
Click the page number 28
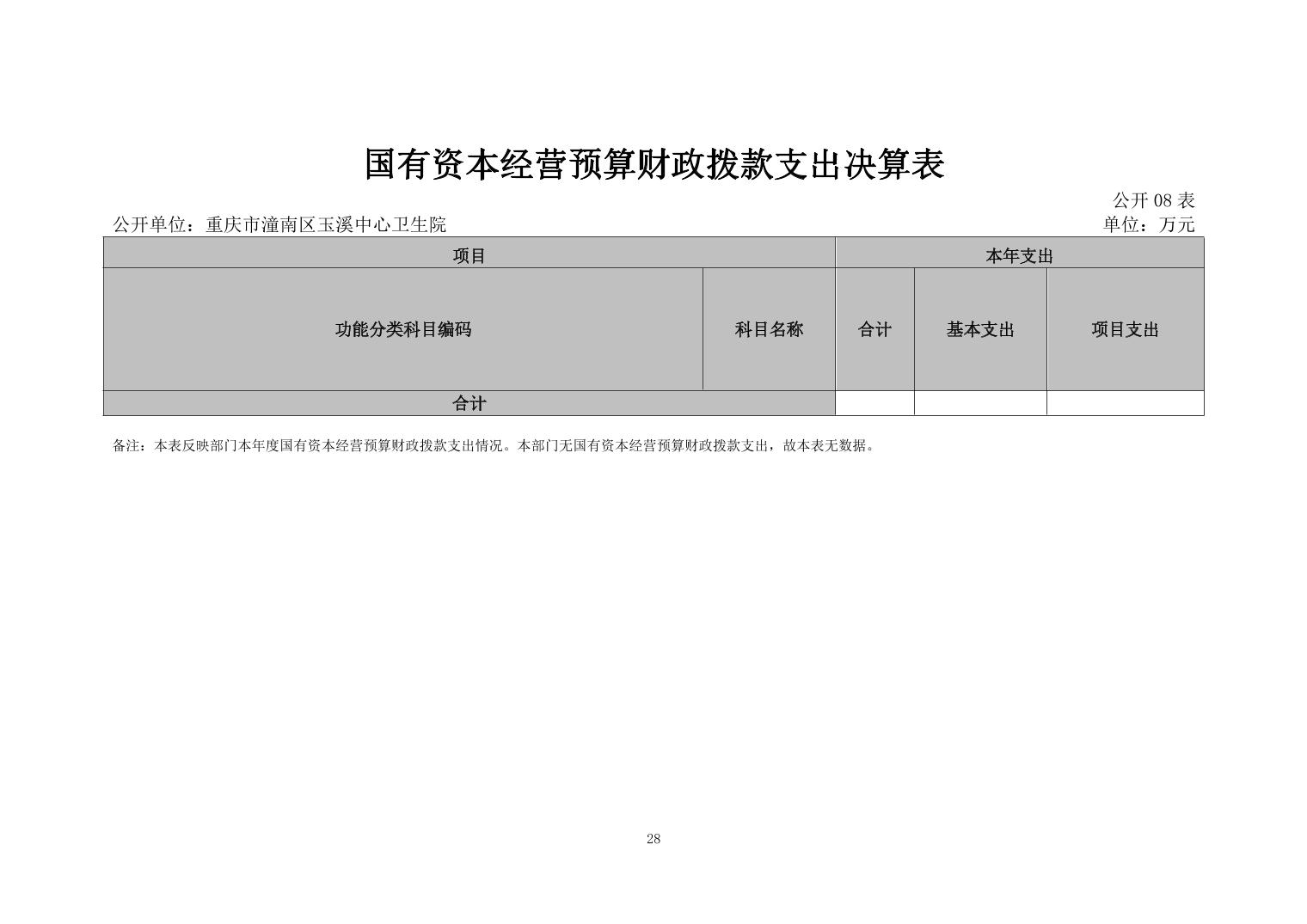click(653, 839)
